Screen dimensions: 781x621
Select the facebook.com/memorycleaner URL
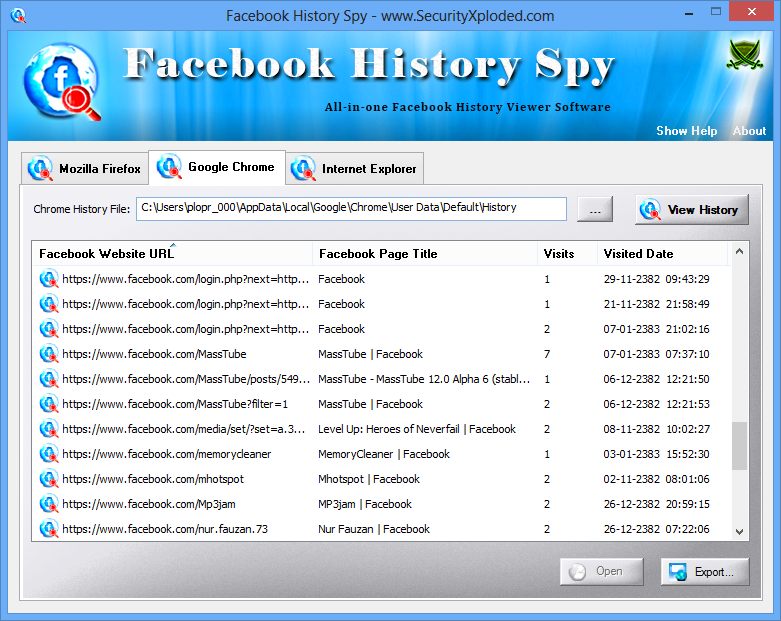tap(167, 454)
